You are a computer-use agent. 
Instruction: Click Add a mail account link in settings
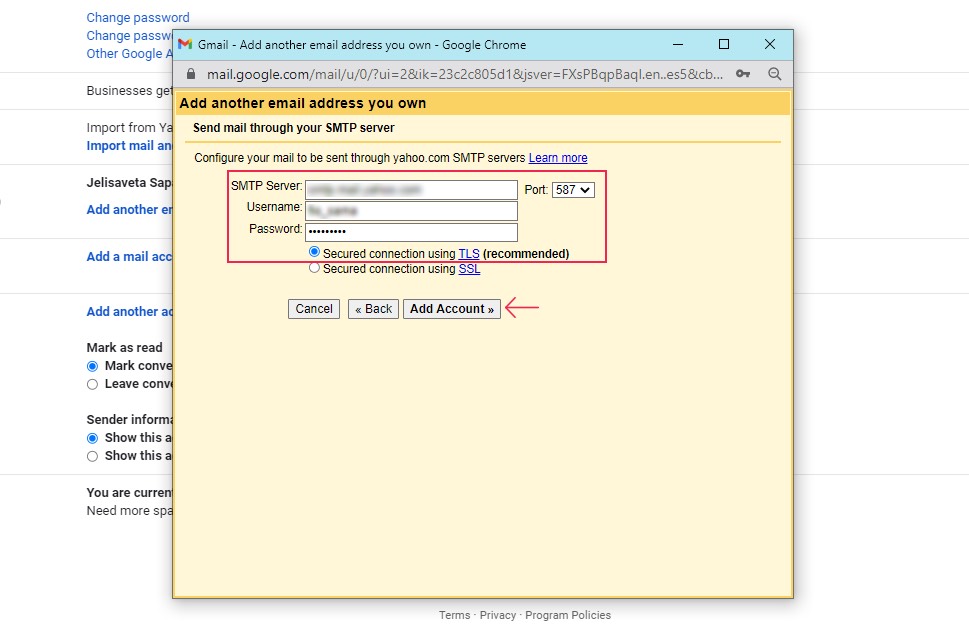coord(129,257)
